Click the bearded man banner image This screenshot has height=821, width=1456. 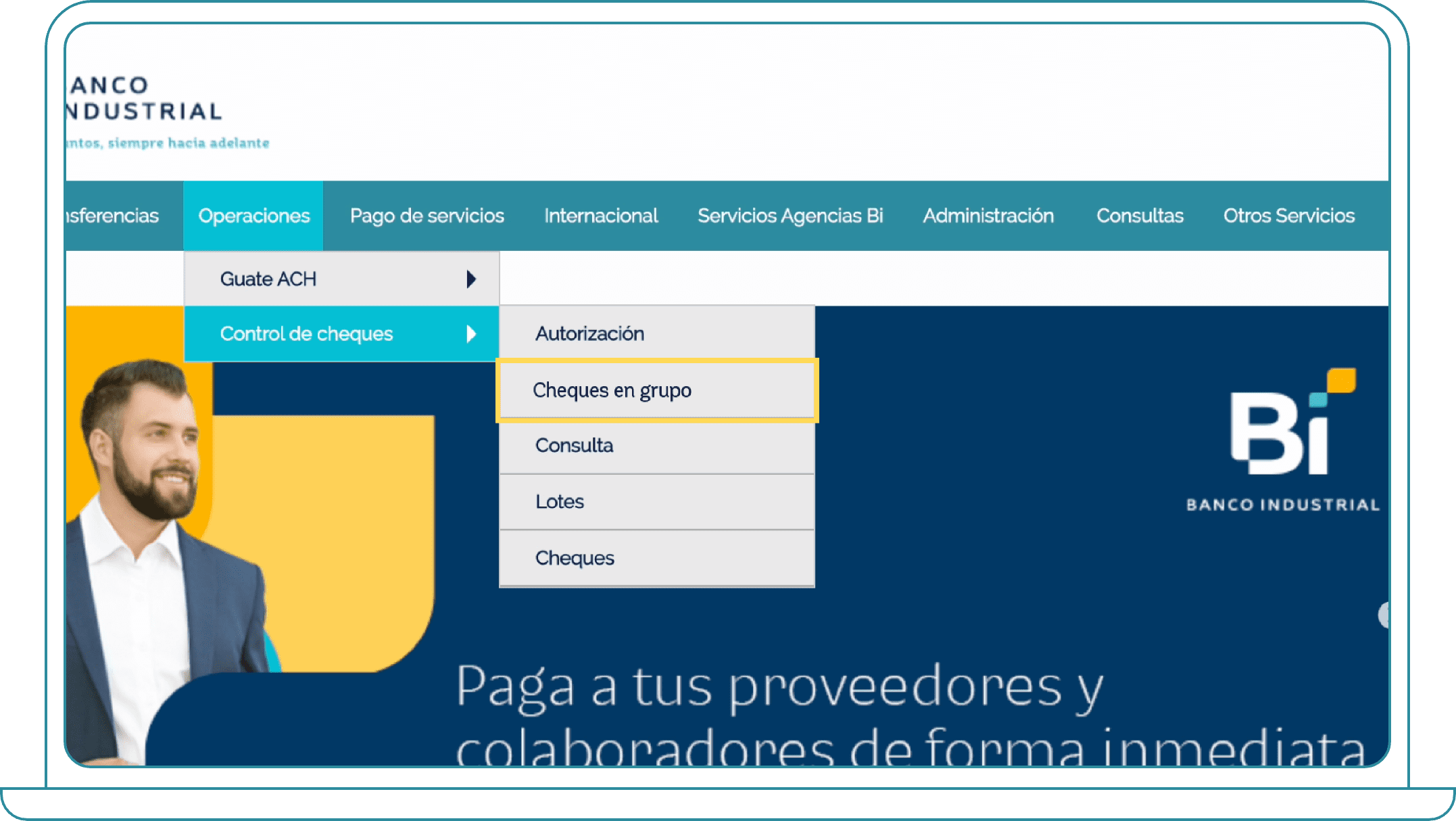tap(168, 561)
